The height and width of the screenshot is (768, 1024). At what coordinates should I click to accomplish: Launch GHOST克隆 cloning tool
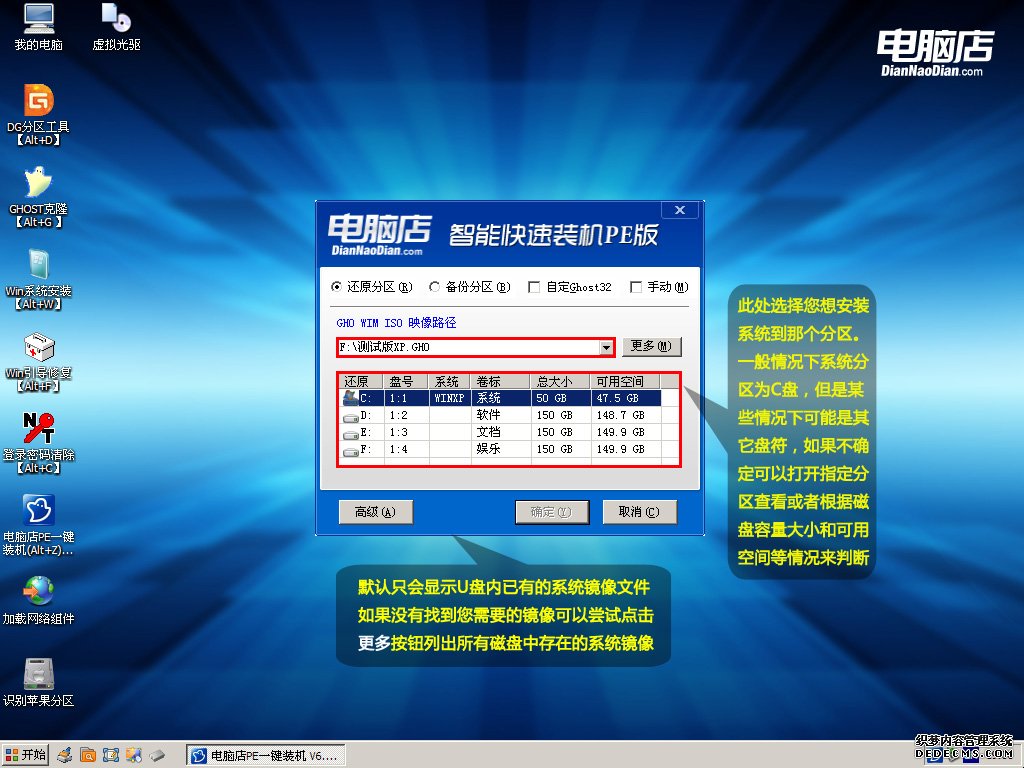tap(37, 185)
